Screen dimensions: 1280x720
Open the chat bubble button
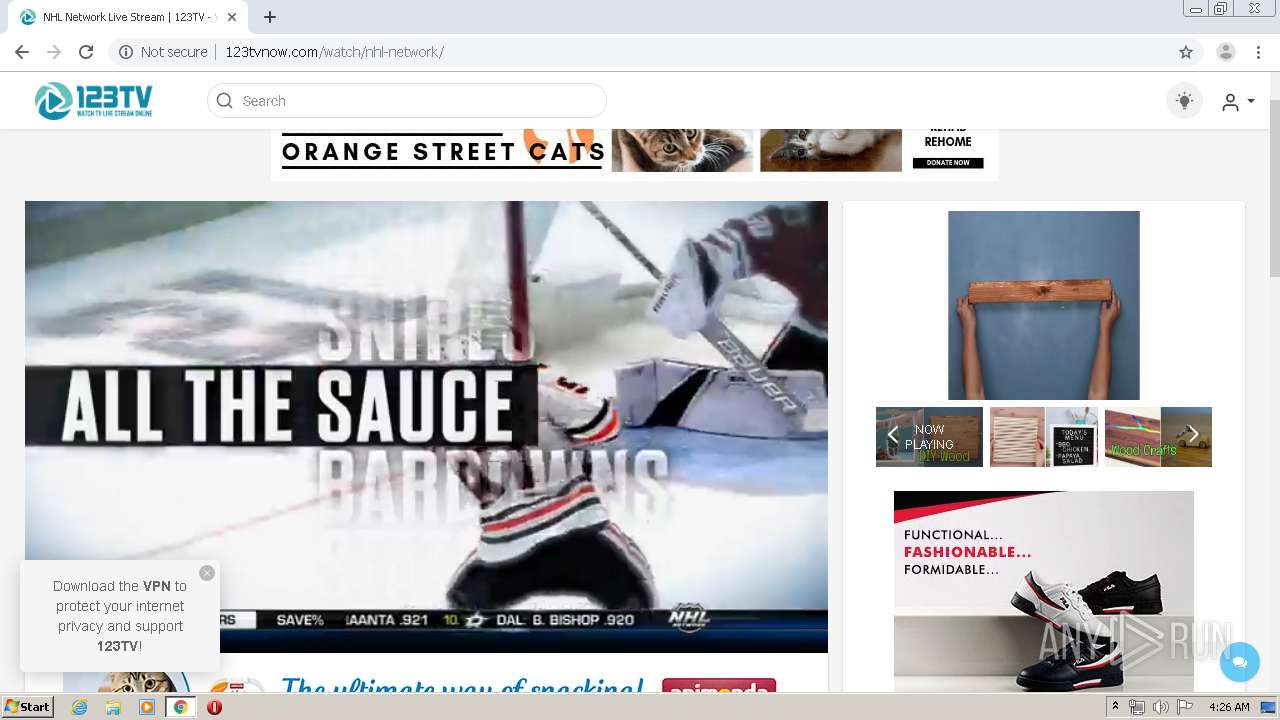coord(1240,662)
